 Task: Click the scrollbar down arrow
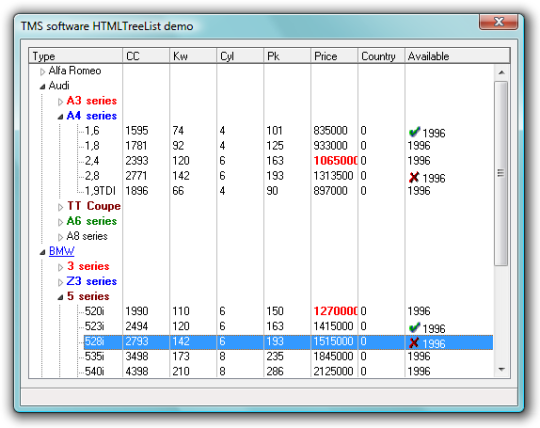(x=501, y=369)
